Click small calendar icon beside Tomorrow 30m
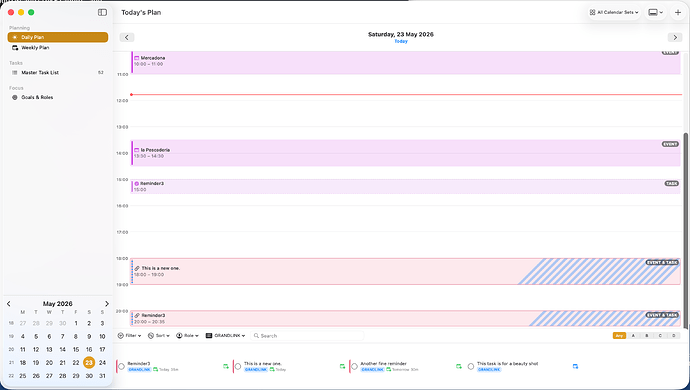 coord(389,369)
